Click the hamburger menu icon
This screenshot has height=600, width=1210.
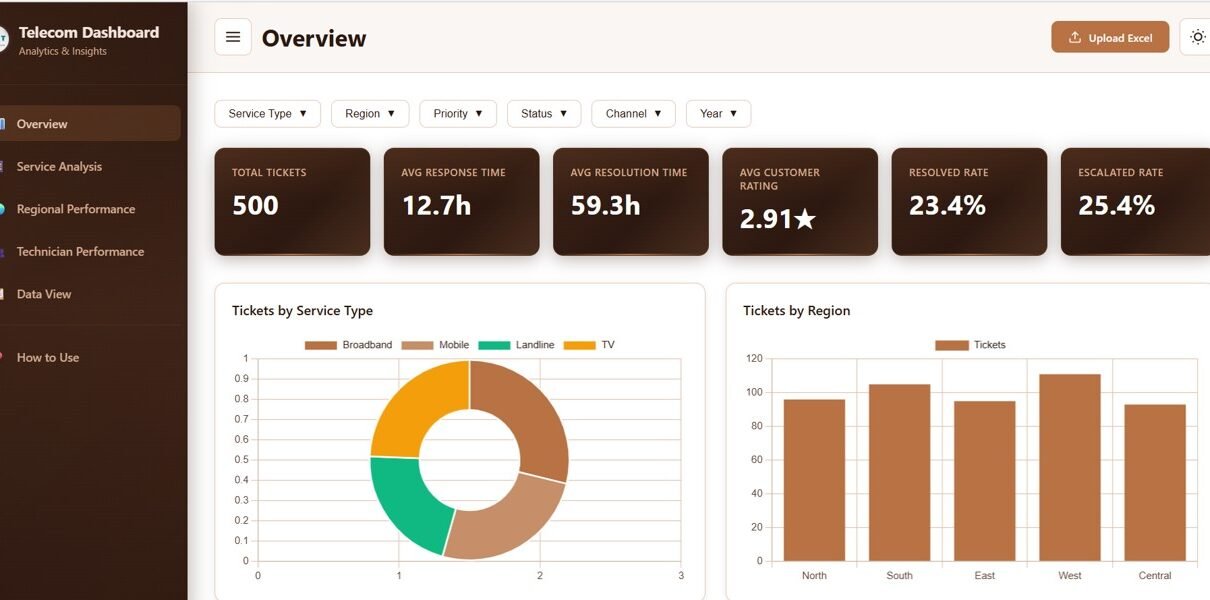click(x=233, y=37)
